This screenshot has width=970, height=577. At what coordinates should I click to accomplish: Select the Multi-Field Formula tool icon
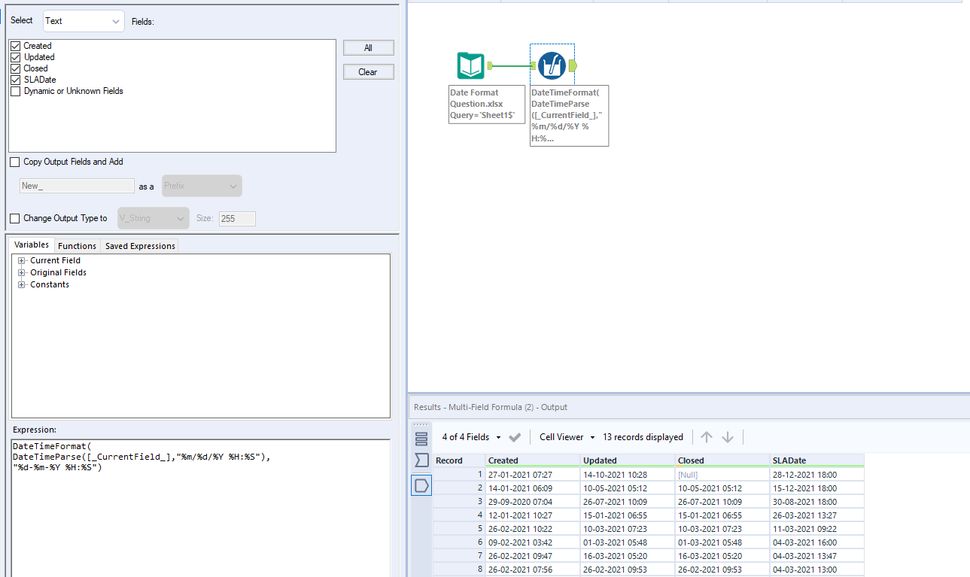pyautogui.click(x=551, y=66)
